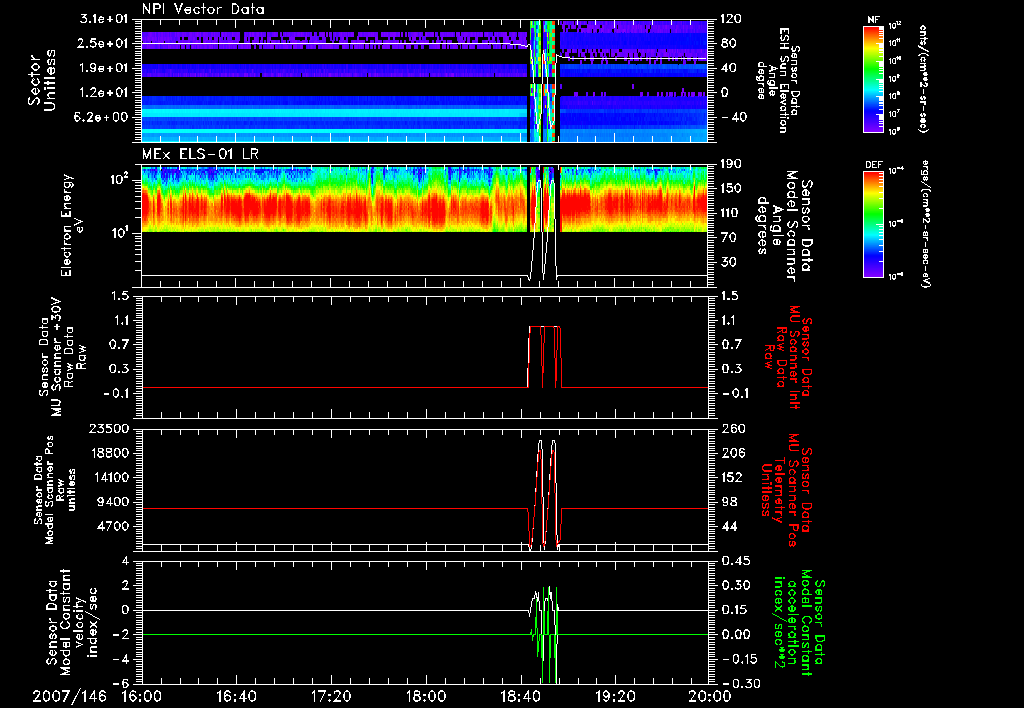Select the red 'MU Scanner Inh' axis label
This screenshot has width=1024, height=708.
tap(789, 357)
